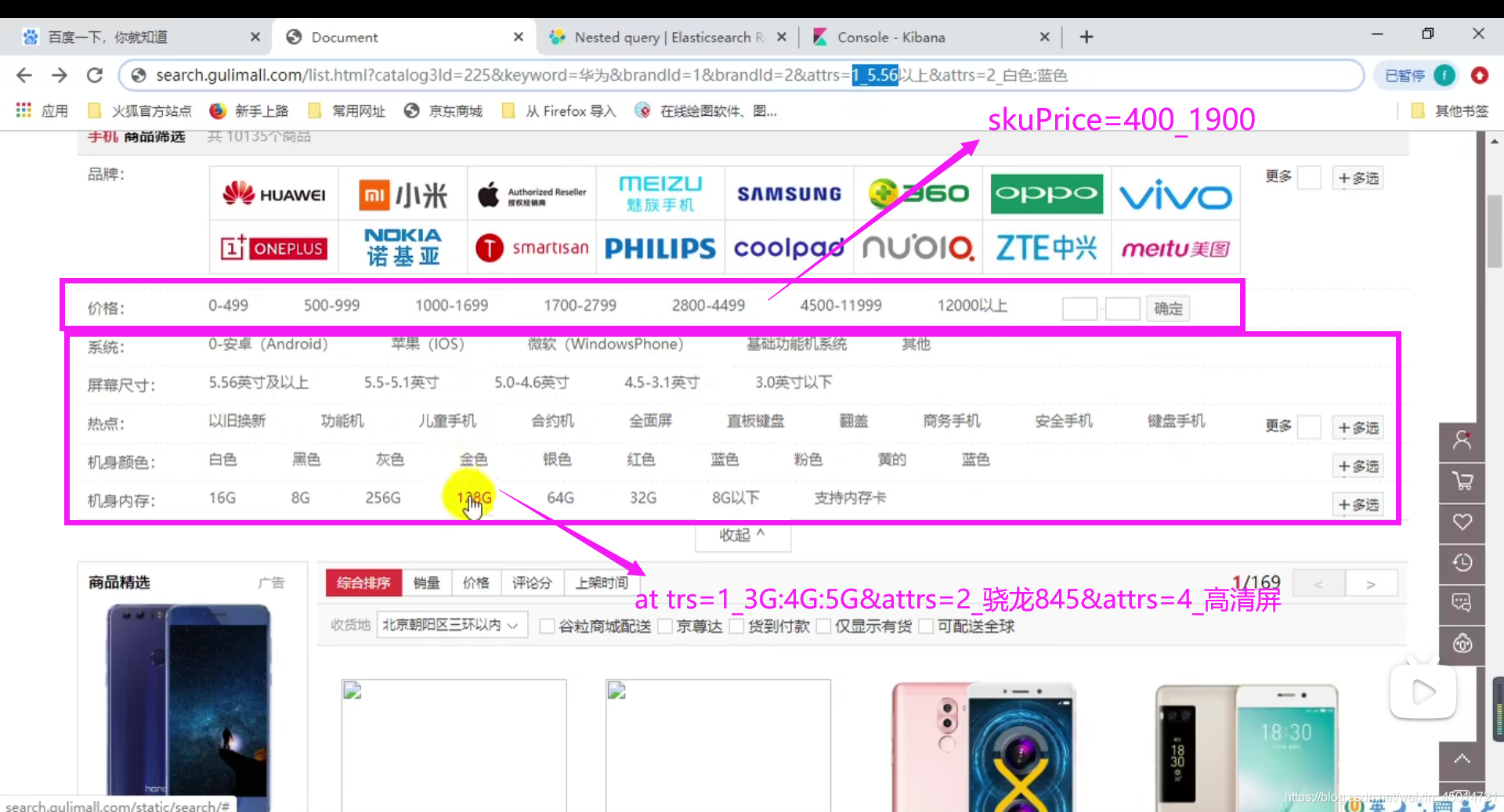
Task: Enable multi-select for 机身颜色 row
Action: [x=1358, y=467]
